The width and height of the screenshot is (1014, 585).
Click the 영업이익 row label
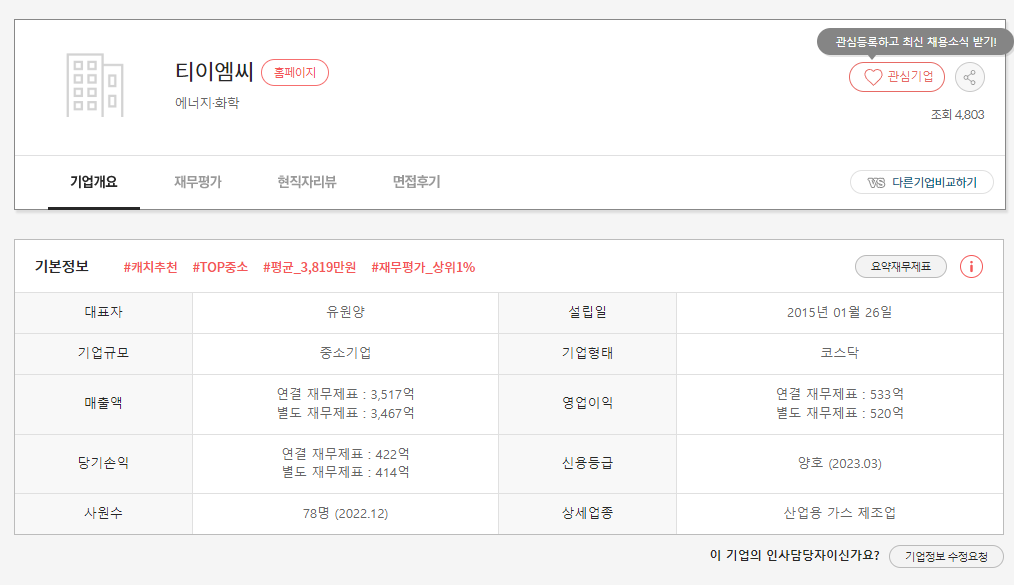pos(587,403)
